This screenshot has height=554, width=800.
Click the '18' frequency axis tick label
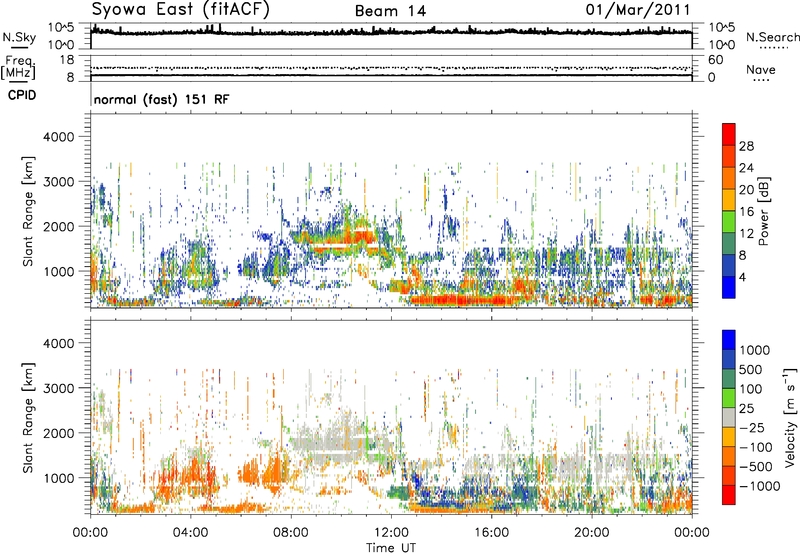(67, 60)
